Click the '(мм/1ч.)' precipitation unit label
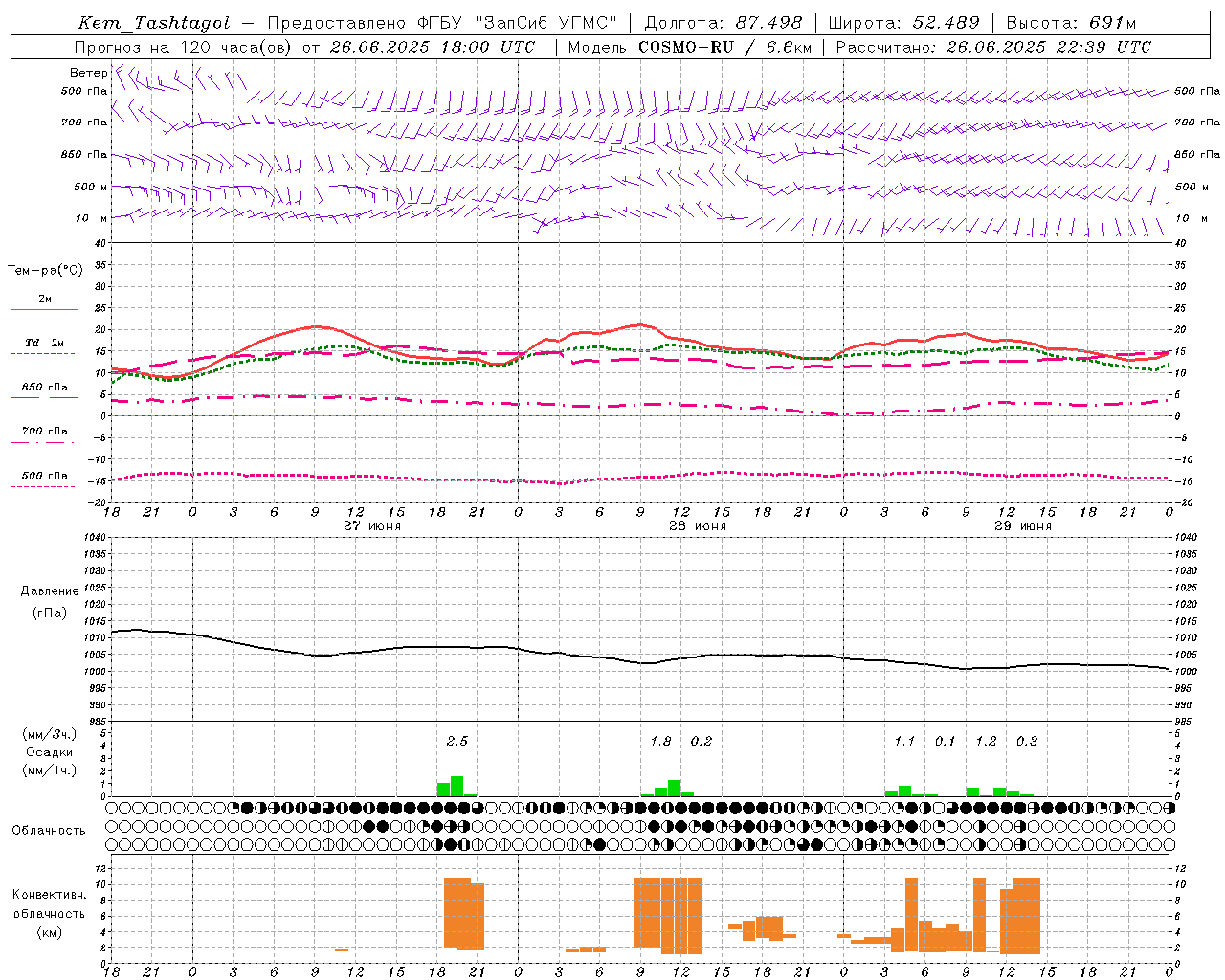Viewport: 1225px width, 980px height. 50,770
